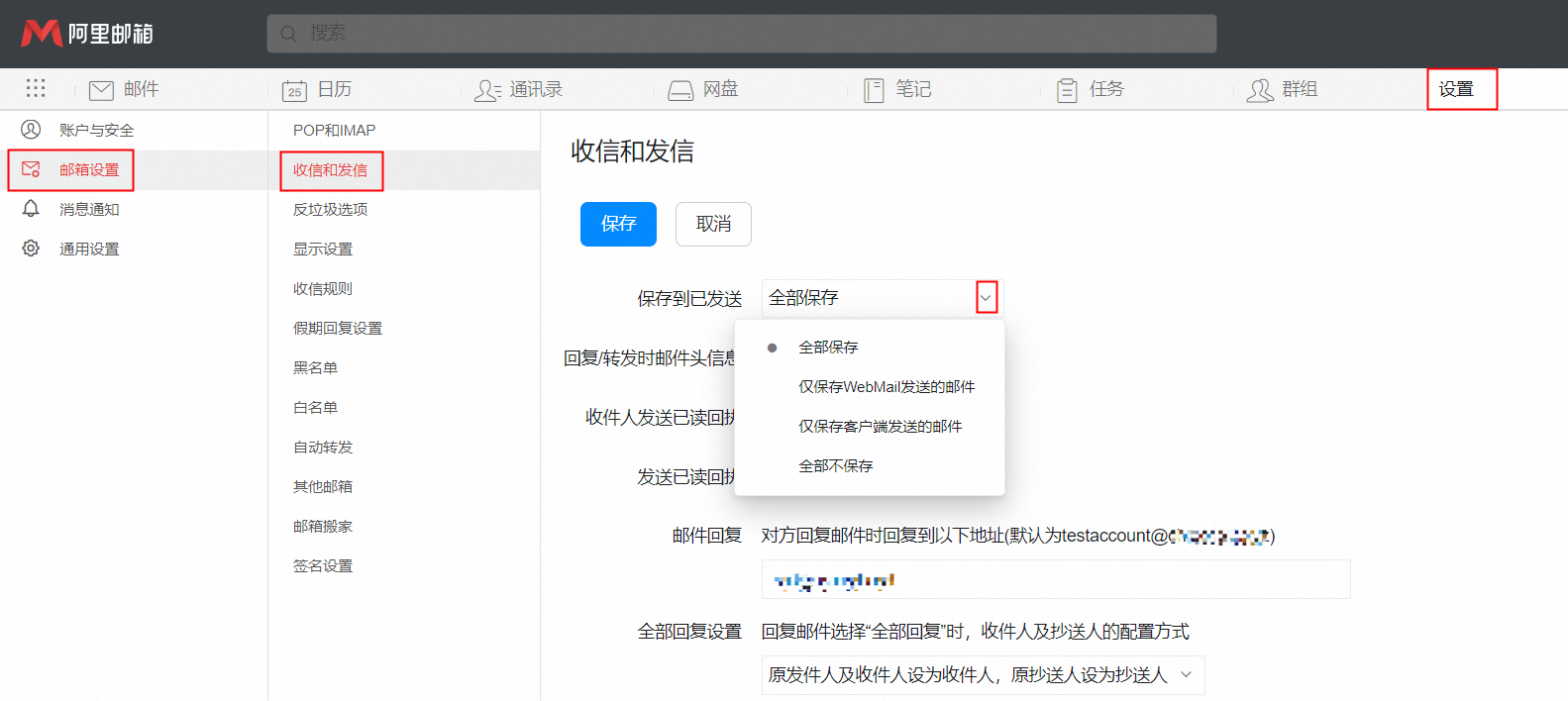Click the Notes notebook icon
1568x701 pixels.
click(874, 90)
